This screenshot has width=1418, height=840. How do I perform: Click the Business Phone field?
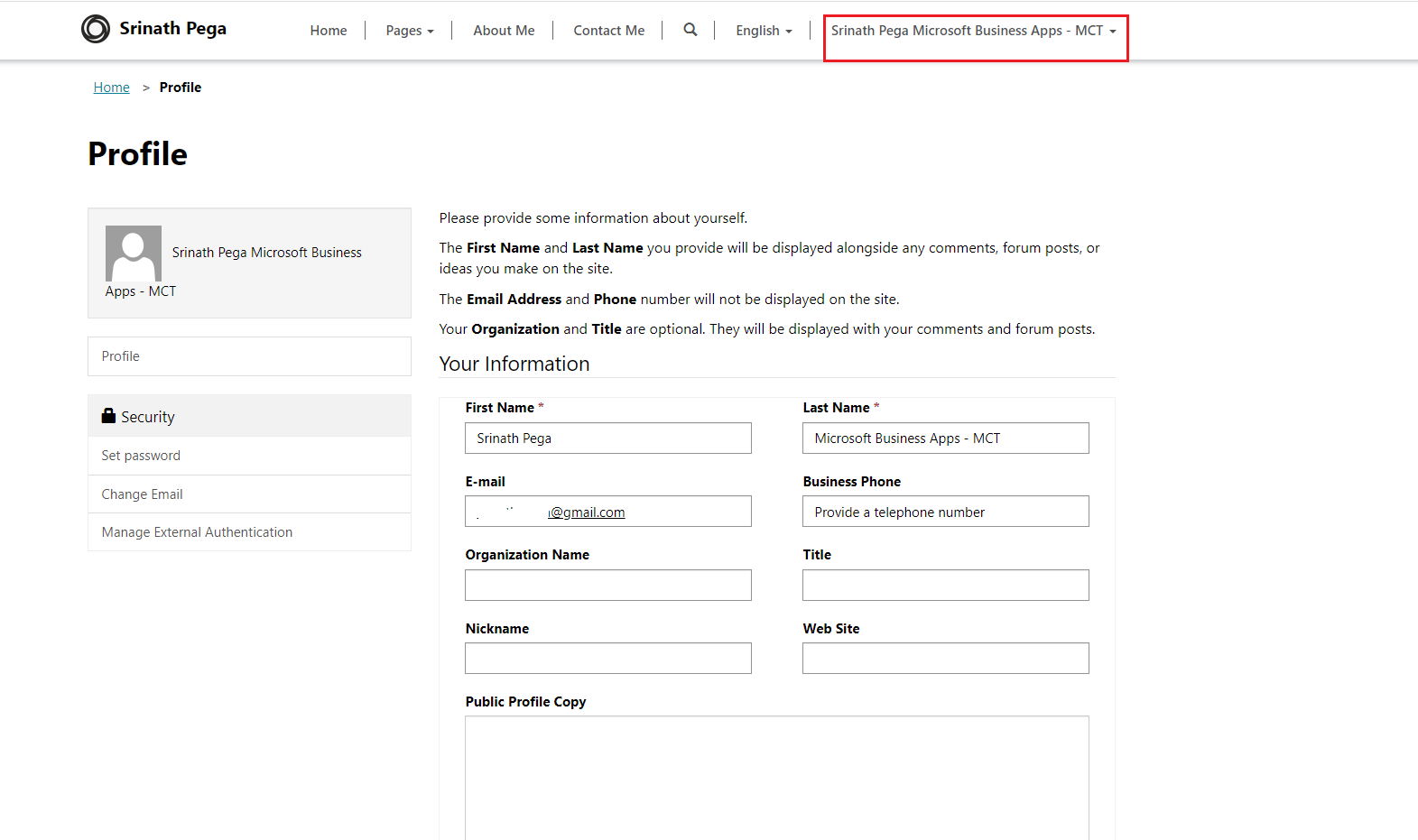click(x=945, y=512)
